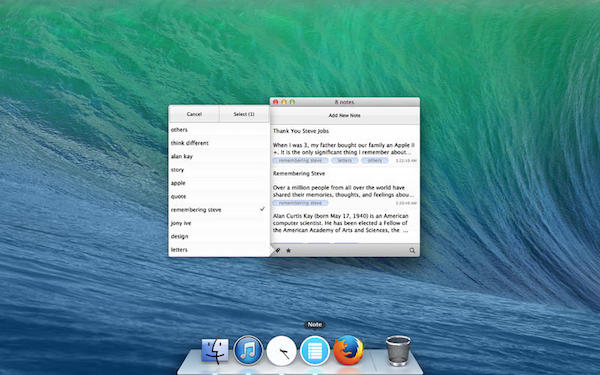Check the alan kay tag
Image resolution: width=600 pixels, height=375 pixels.
click(218, 157)
